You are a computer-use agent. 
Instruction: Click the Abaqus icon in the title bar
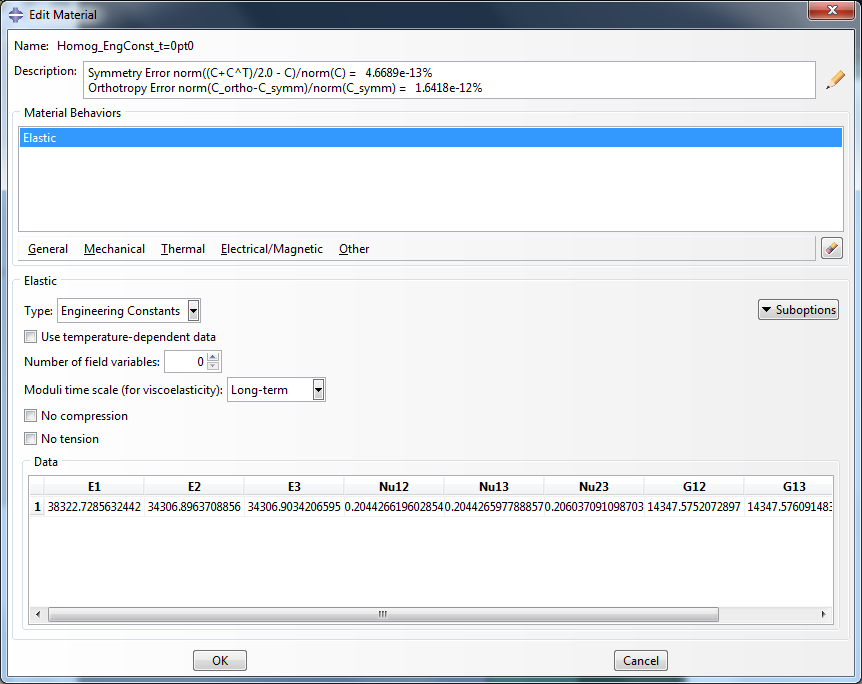pyautogui.click(x=14, y=14)
